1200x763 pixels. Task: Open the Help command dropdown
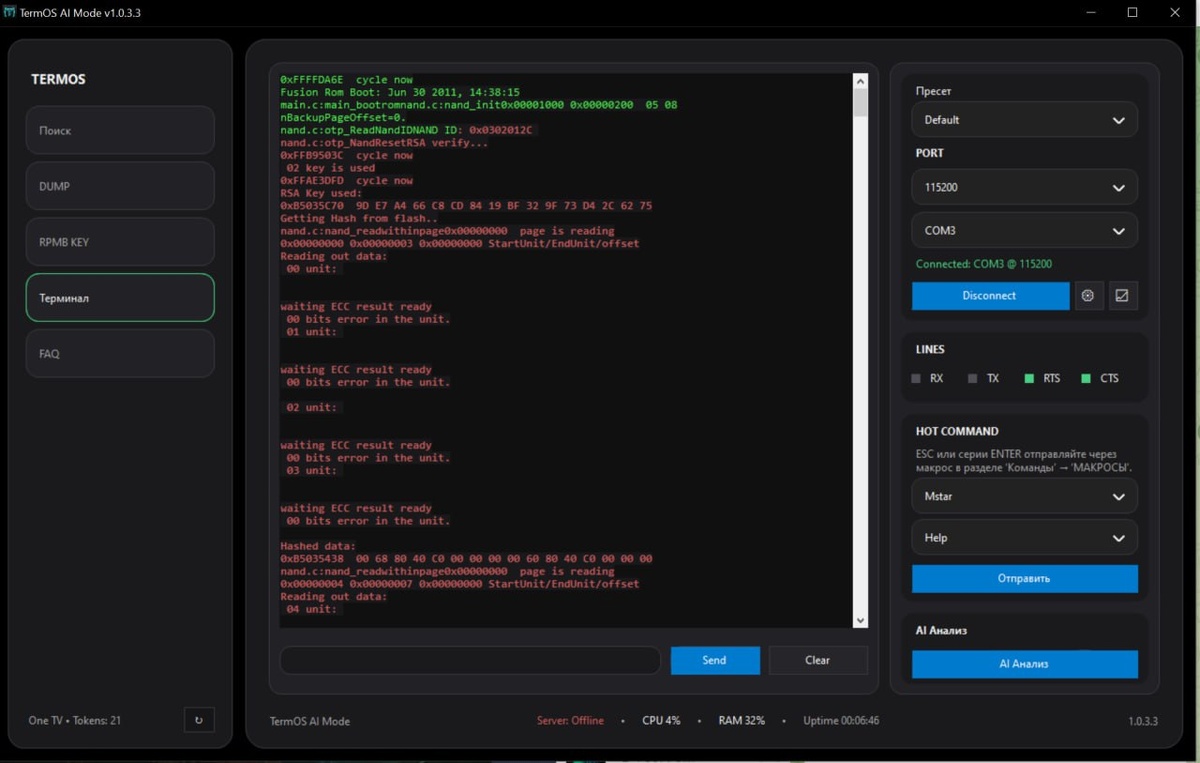[1024, 537]
